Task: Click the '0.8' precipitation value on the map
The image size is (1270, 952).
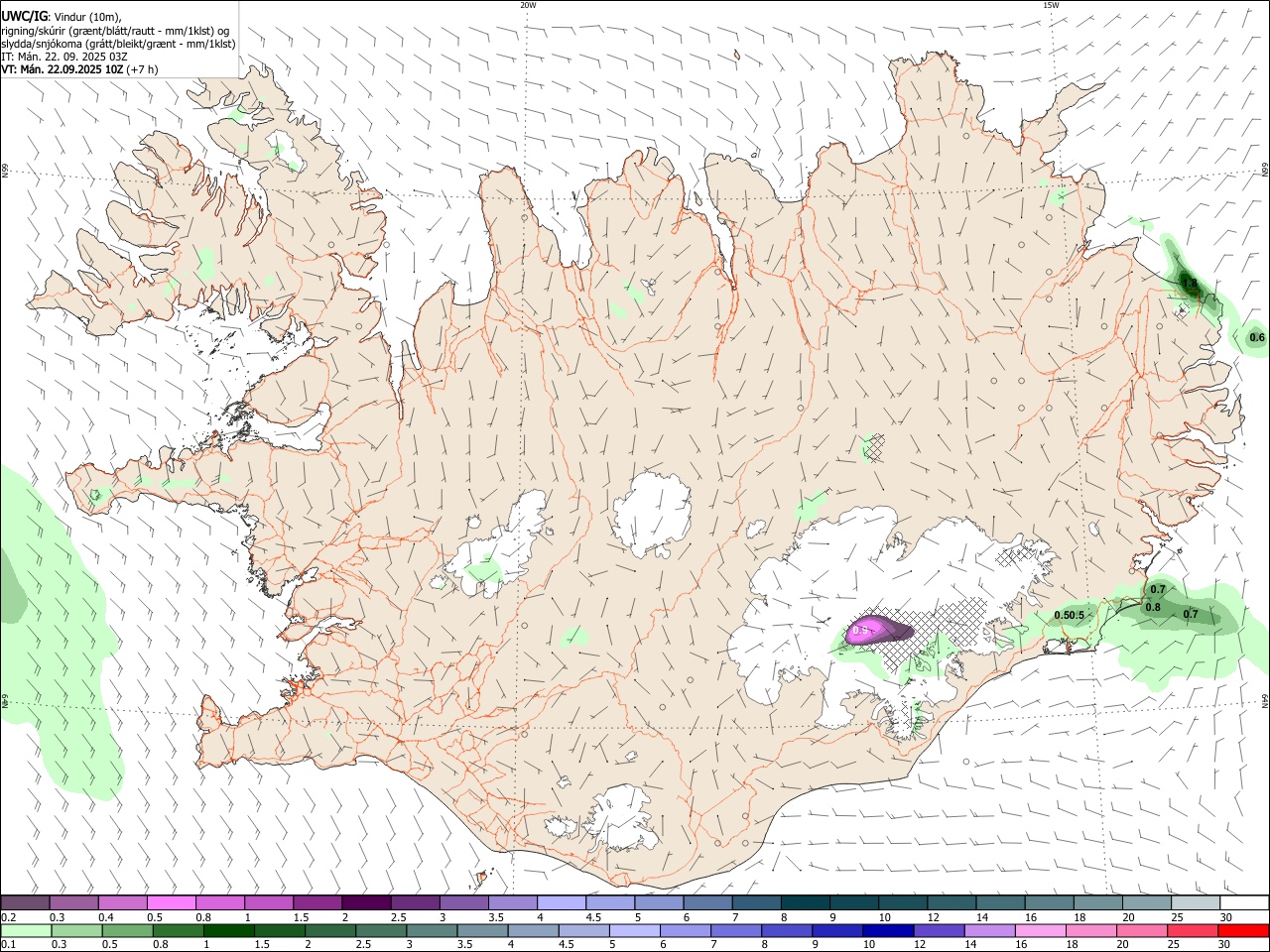Action: tap(1153, 607)
